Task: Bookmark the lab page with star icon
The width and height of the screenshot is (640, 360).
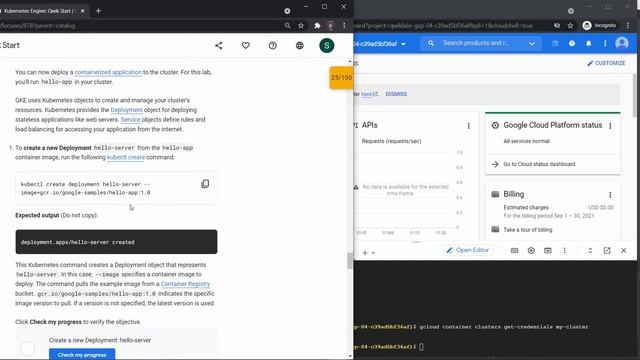Action: pos(301,25)
